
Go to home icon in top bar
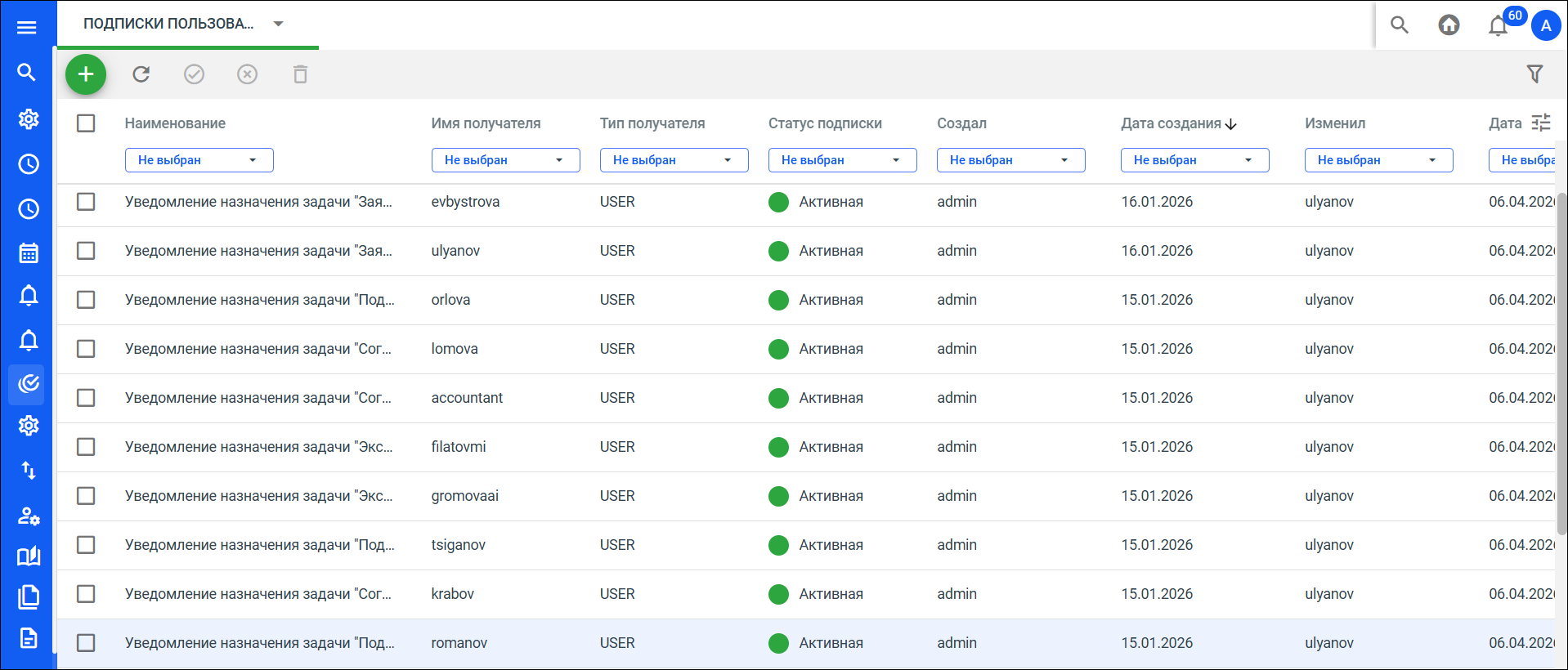[1449, 25]
